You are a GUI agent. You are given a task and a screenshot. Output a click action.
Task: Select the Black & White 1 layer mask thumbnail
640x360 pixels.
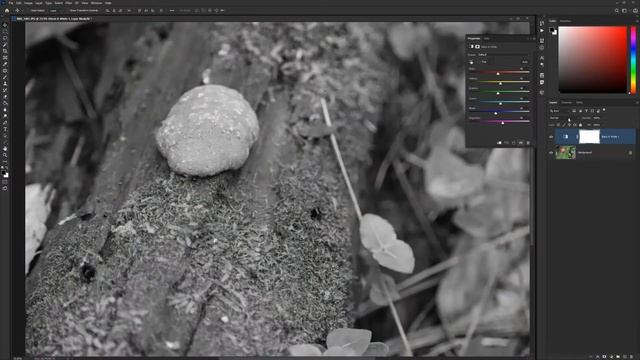point(589,137)
